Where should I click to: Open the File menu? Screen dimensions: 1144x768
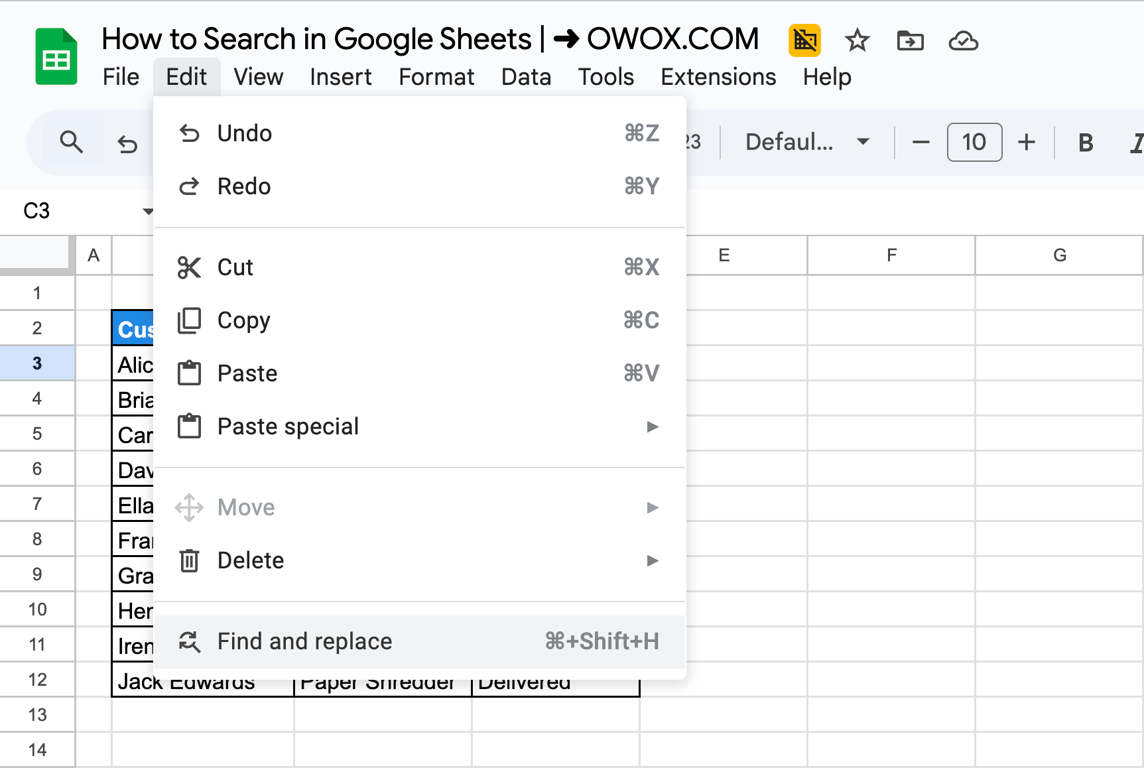pos(120,77)
